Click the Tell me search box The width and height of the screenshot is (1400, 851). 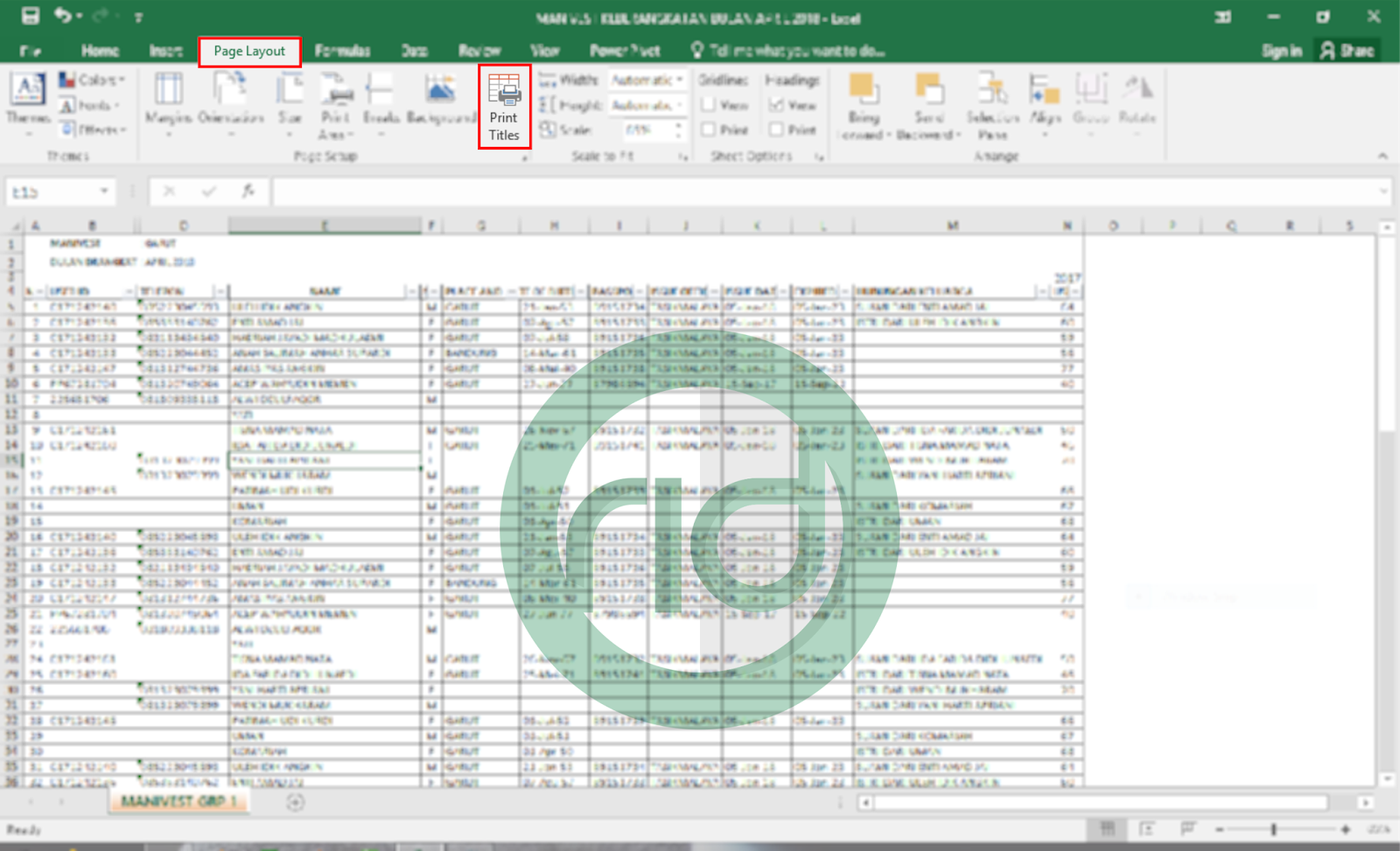point(787,51)
